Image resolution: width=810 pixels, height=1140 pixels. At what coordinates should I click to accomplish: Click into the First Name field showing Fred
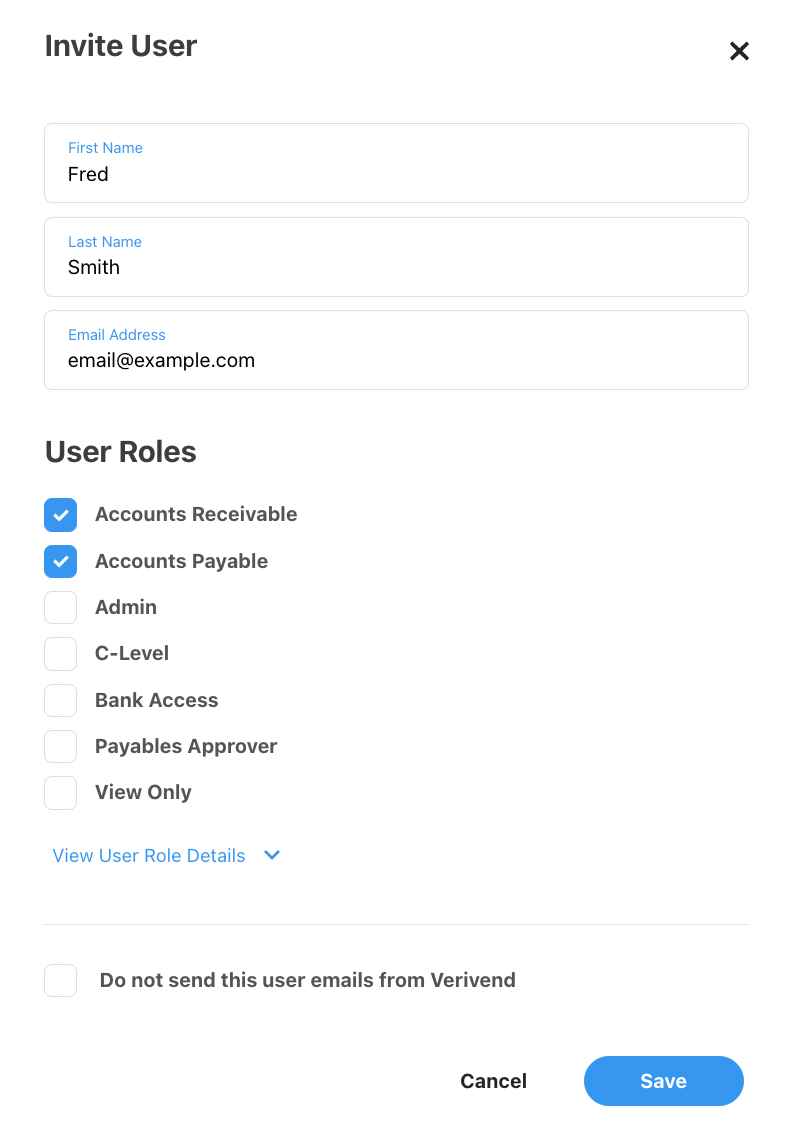coord(396,174)
